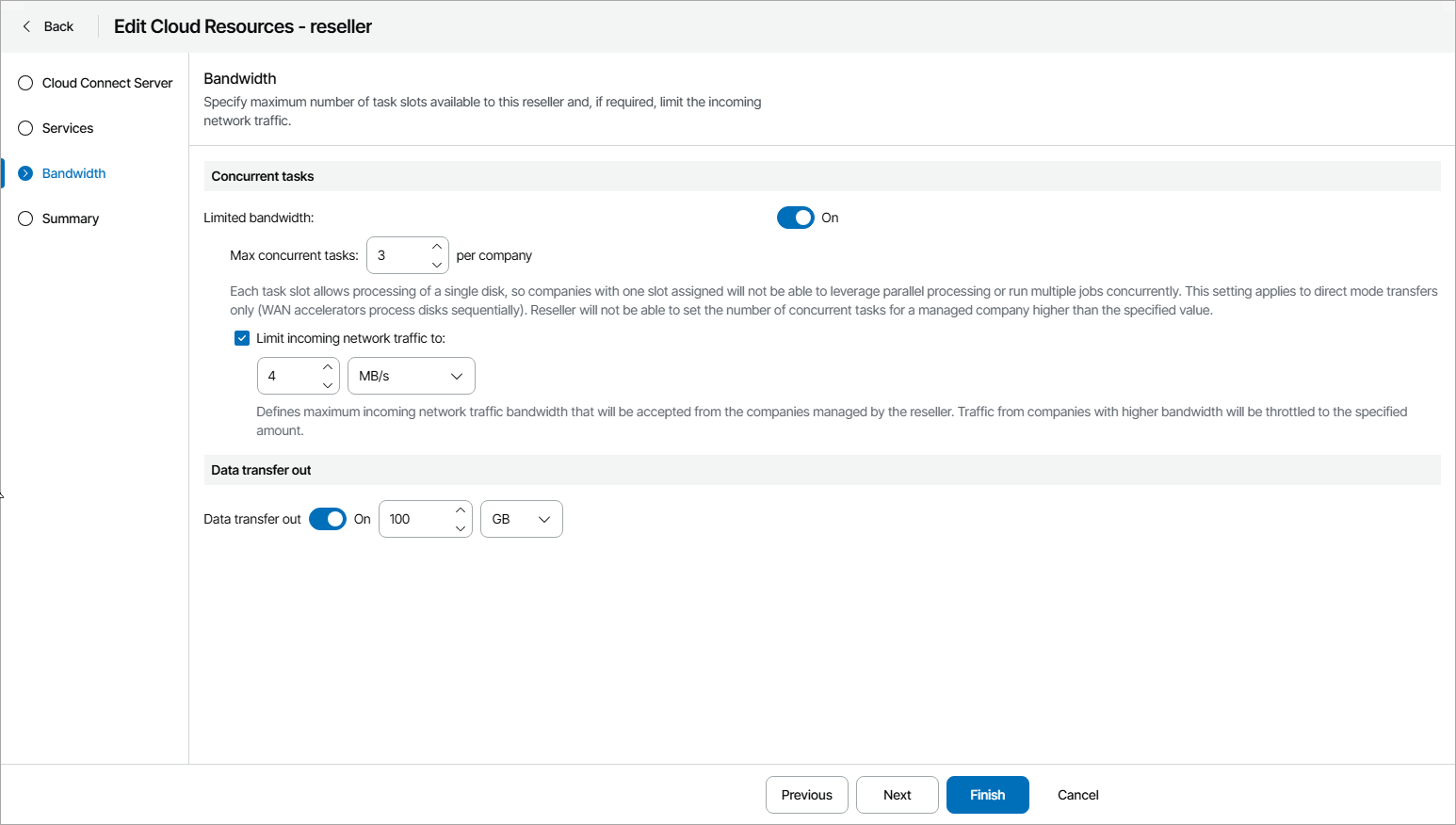Screen dimensions: 1456x825
Task: Switch to the Services step
Action: [68, 128]
